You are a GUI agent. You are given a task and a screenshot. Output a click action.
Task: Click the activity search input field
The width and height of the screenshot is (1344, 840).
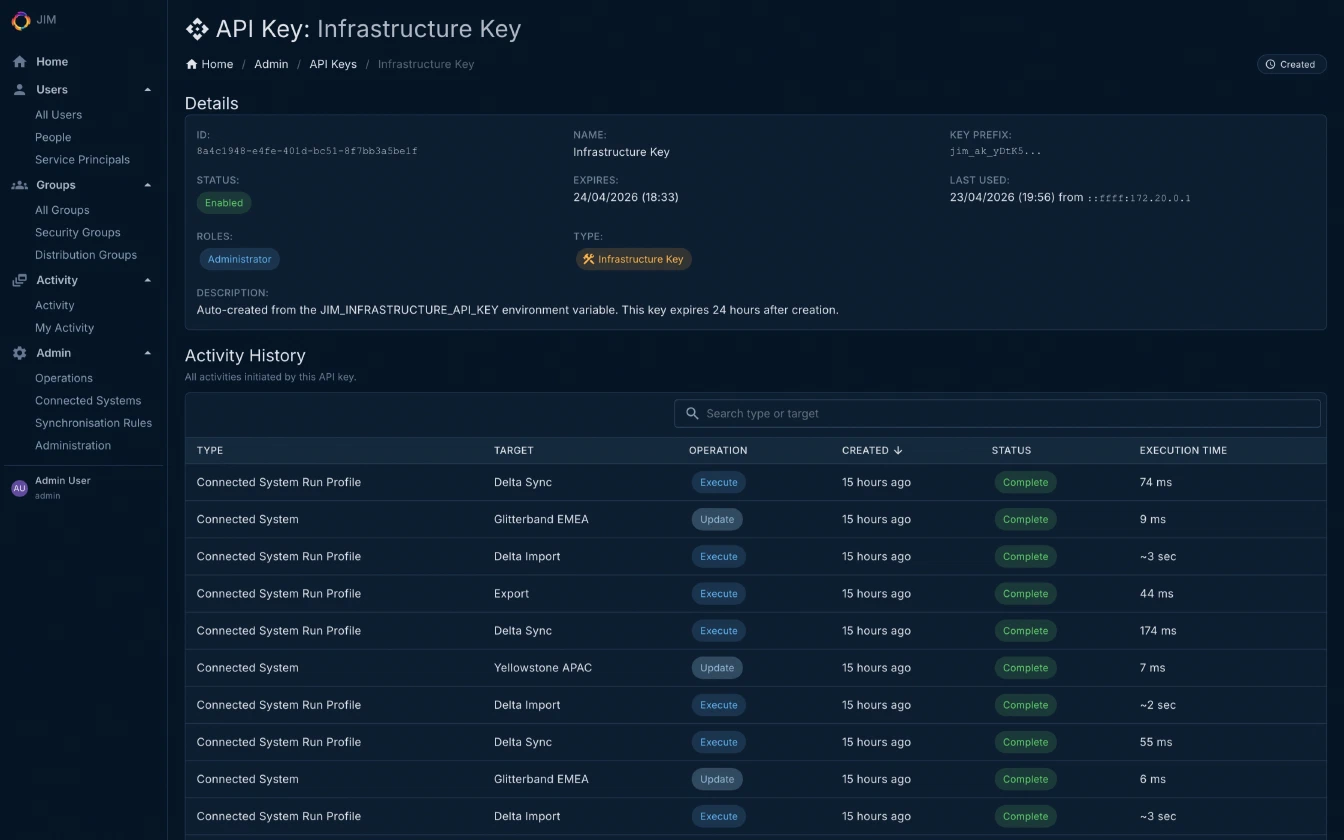pos(997,413)
